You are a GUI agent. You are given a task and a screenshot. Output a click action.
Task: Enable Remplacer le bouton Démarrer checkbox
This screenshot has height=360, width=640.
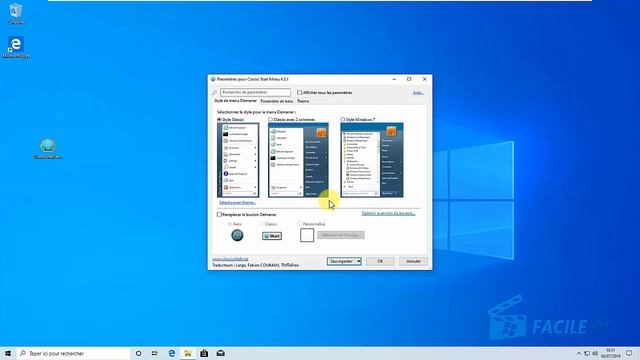[x=220, y=215]
